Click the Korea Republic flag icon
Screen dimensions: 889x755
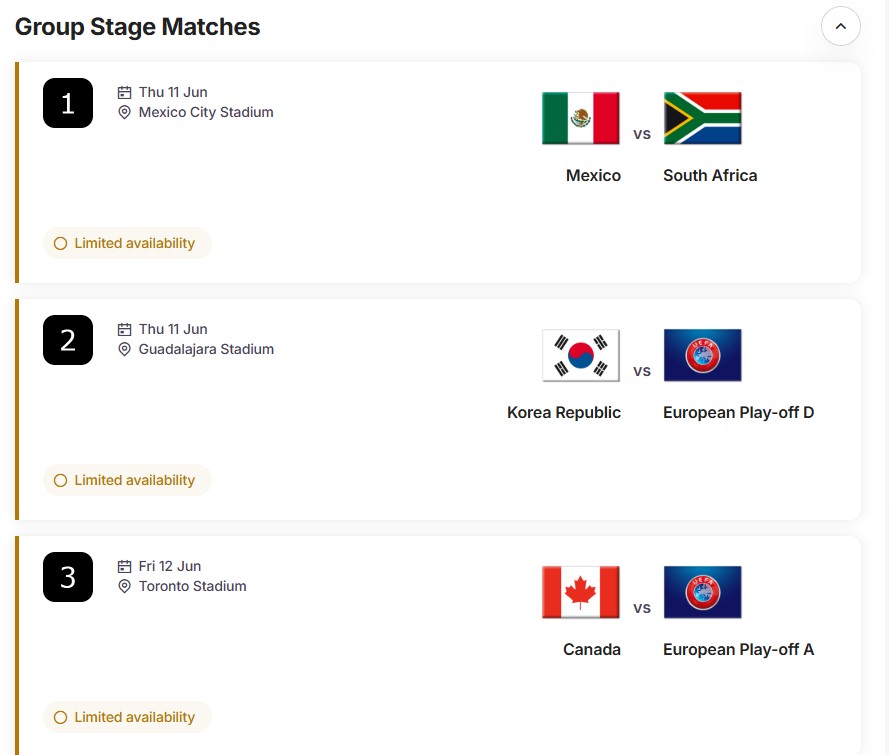580,355
